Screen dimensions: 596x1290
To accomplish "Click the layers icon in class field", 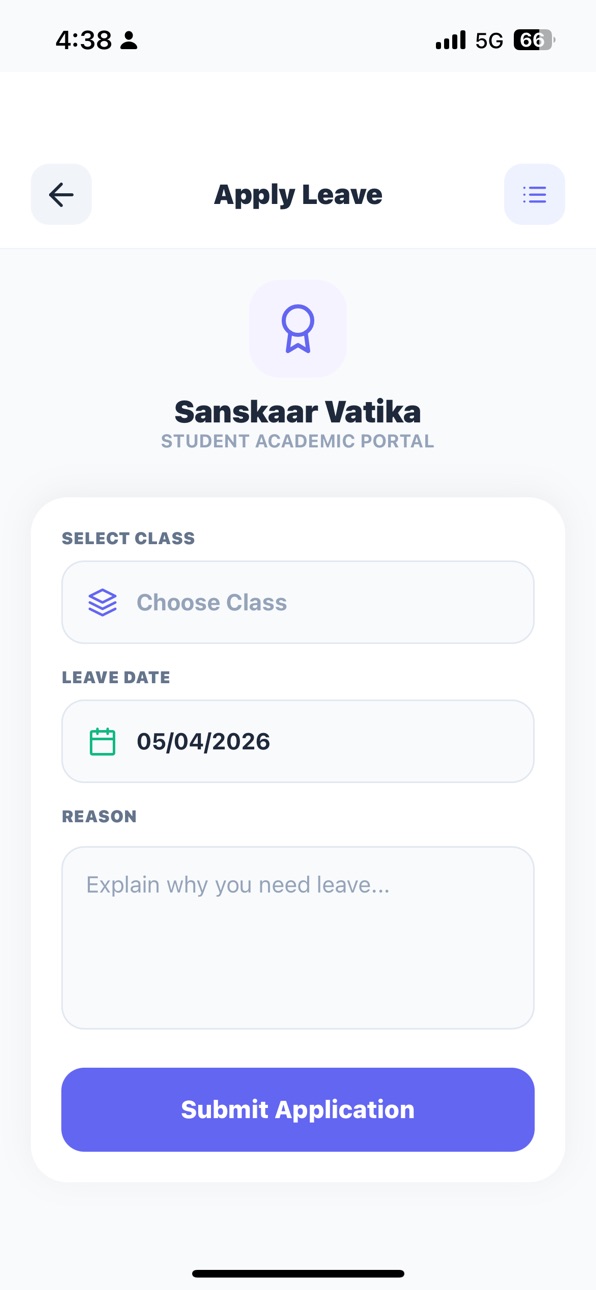I will pos(102,602).
